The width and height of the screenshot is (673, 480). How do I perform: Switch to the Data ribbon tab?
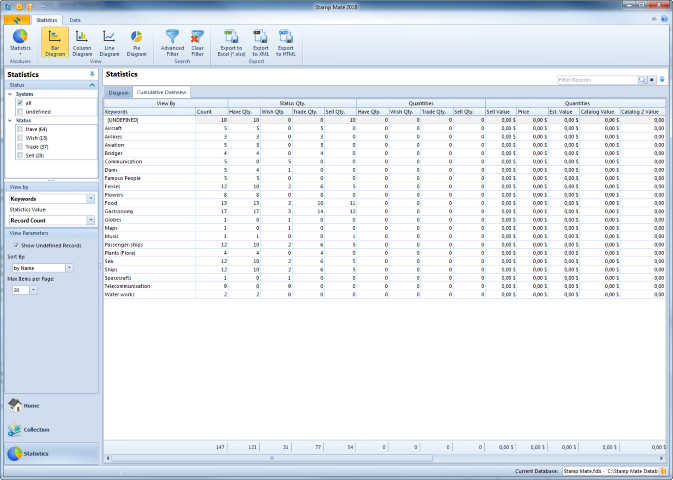point(76,20)
